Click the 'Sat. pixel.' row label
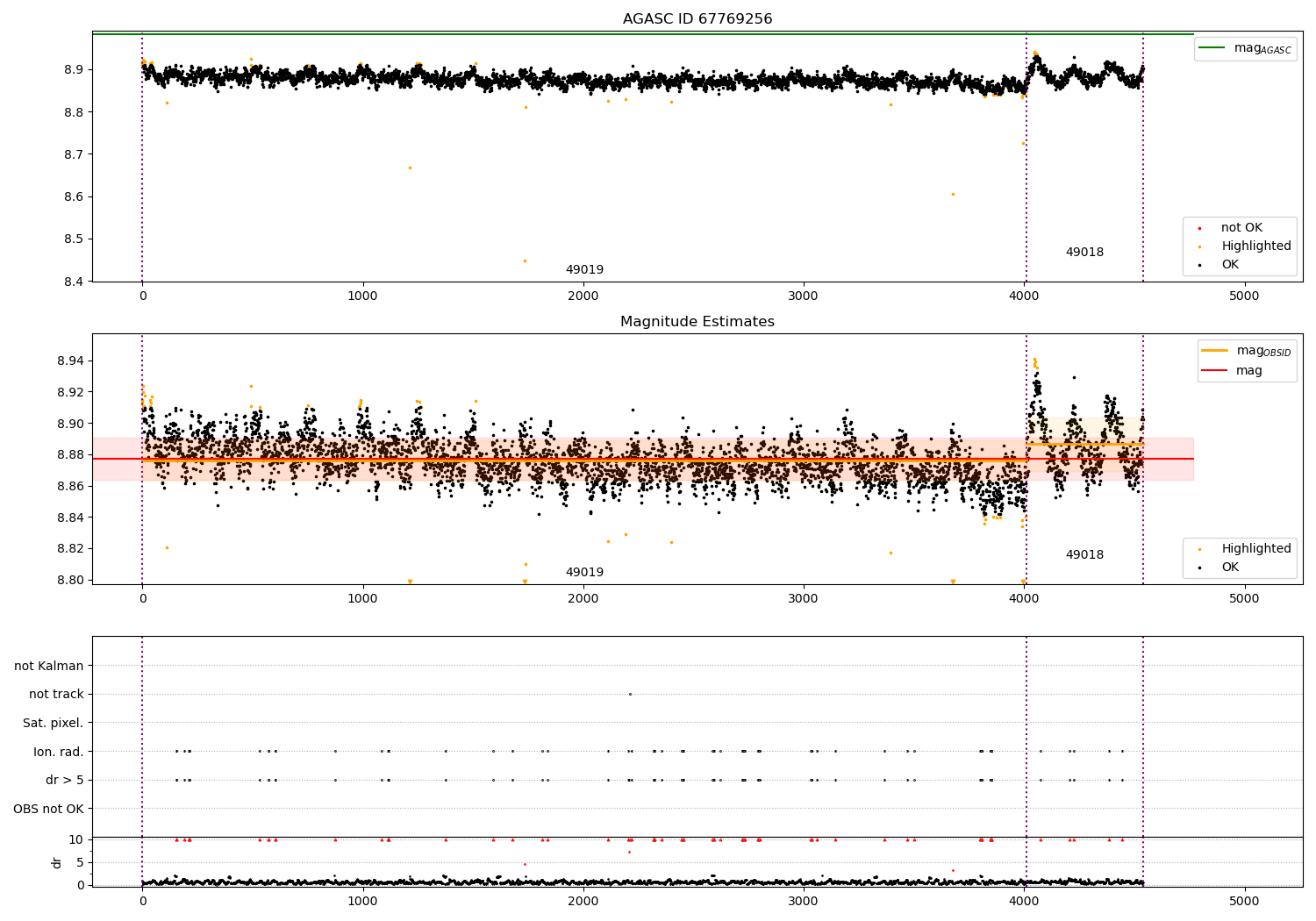This screenshot has width=1316, height=921. (x=53, y=724)
